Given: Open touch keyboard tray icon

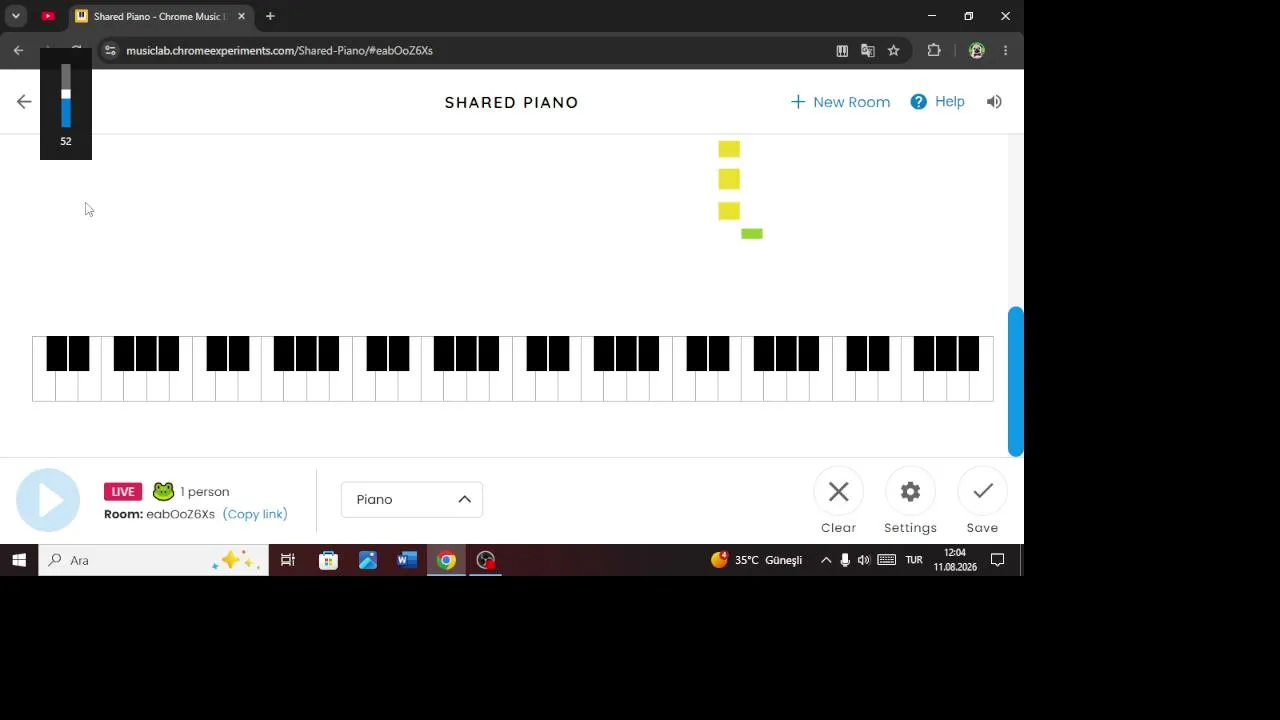Looking at the screenshot, I should [x=886, y=560].
